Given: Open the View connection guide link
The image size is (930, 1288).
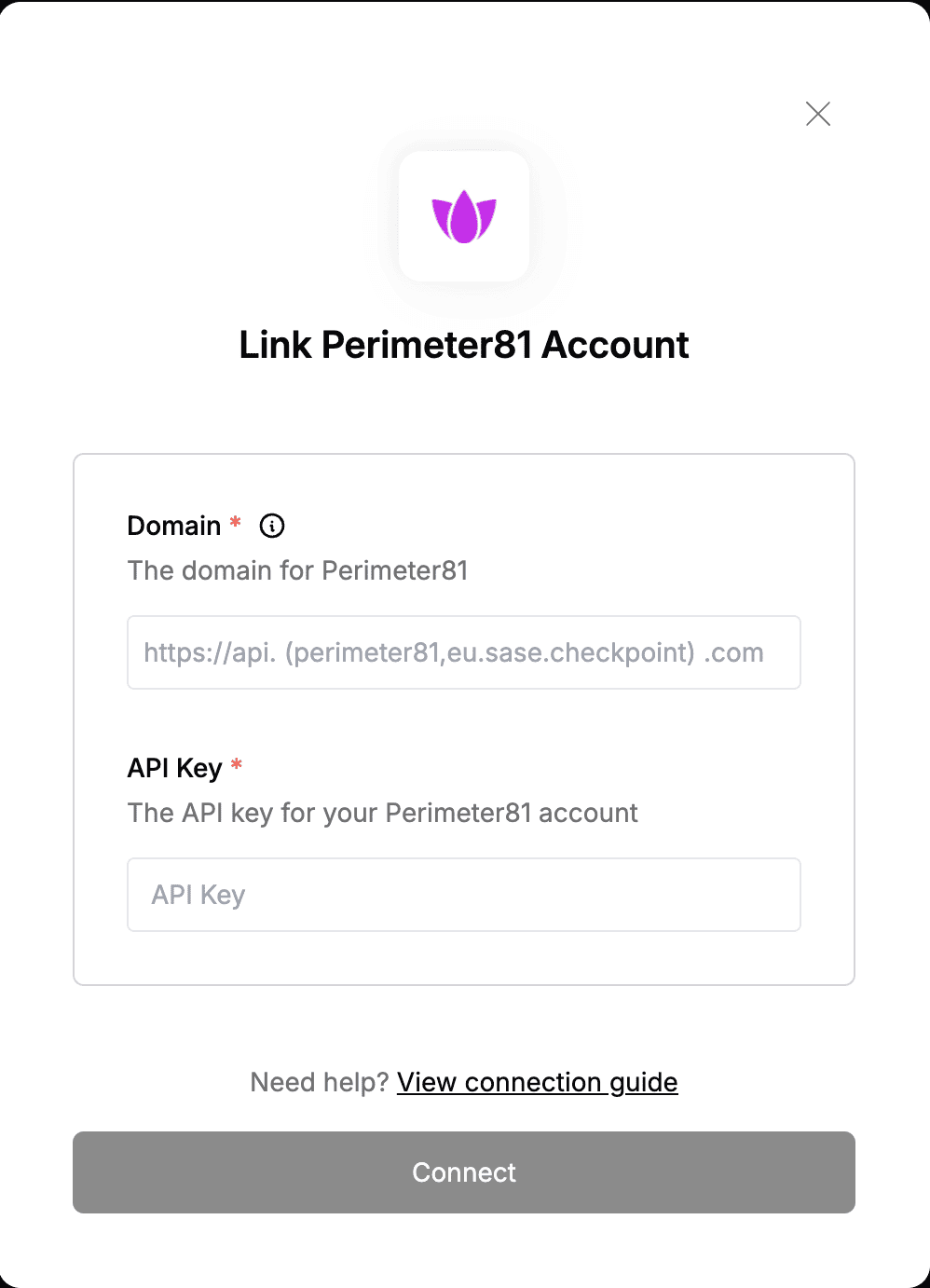Looking at the screenshot, I should 538,1082.
